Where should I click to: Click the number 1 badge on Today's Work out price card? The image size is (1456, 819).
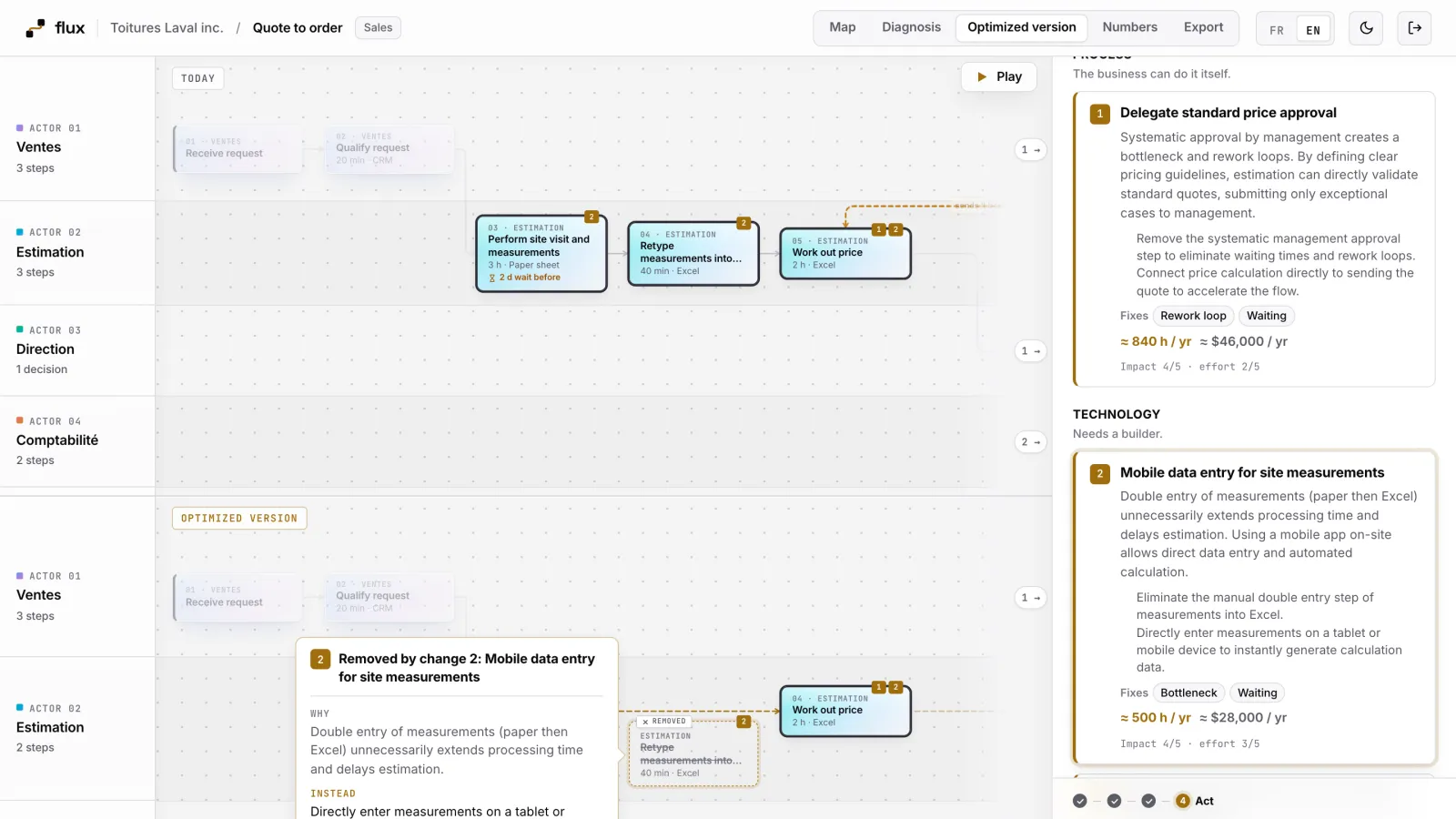[879, 229]
